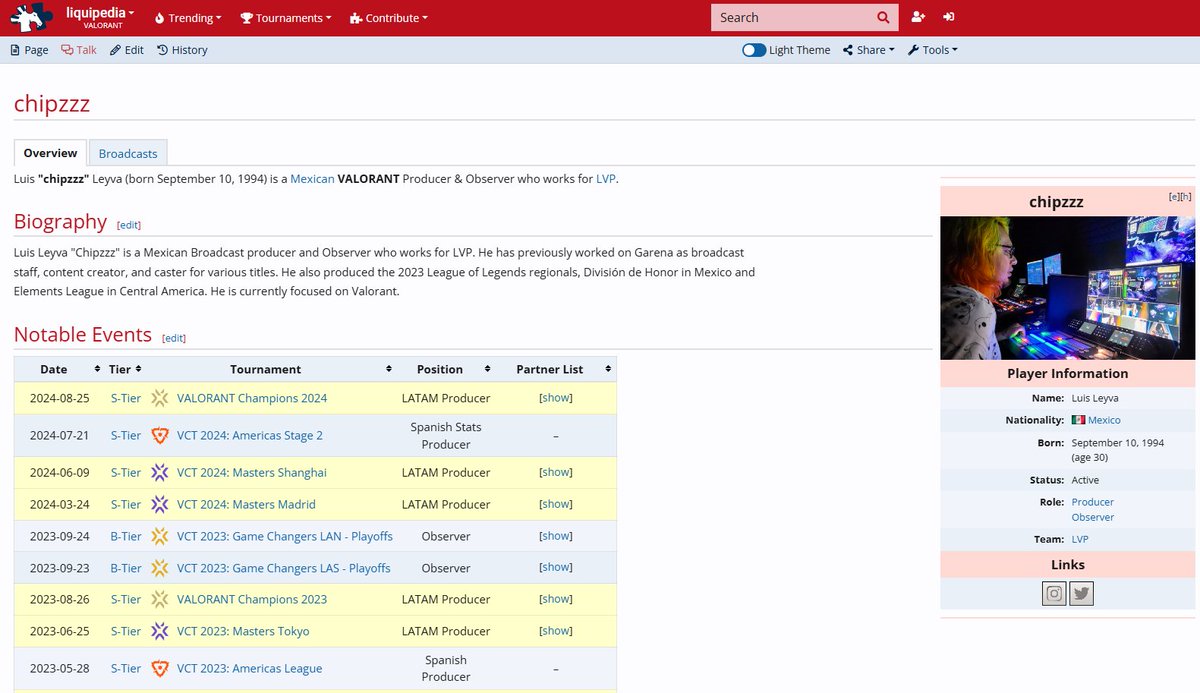Image resolution: width=1200 pixels, height=693 pixels.
Task: Click the VALORANT Champions 2023 tournament icon
Action: point(160,599)
